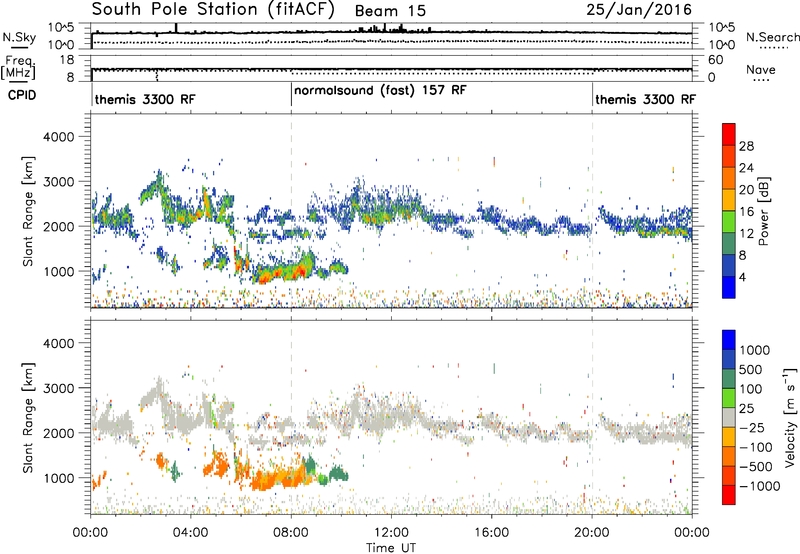Image resolution: width=800 pixels, height=554 pixels.
Task: Click the dark blue lowest Power colorbar swatch
Action: 729,287
